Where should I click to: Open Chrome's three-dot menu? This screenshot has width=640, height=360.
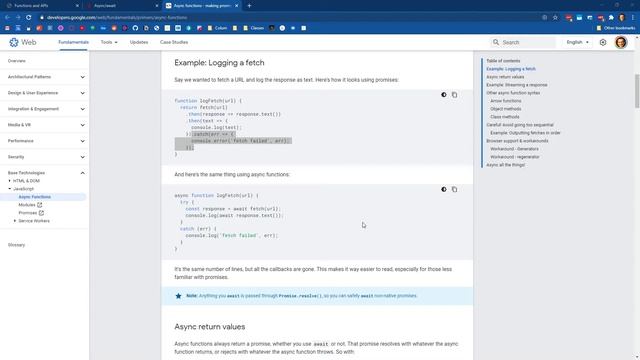633,18
